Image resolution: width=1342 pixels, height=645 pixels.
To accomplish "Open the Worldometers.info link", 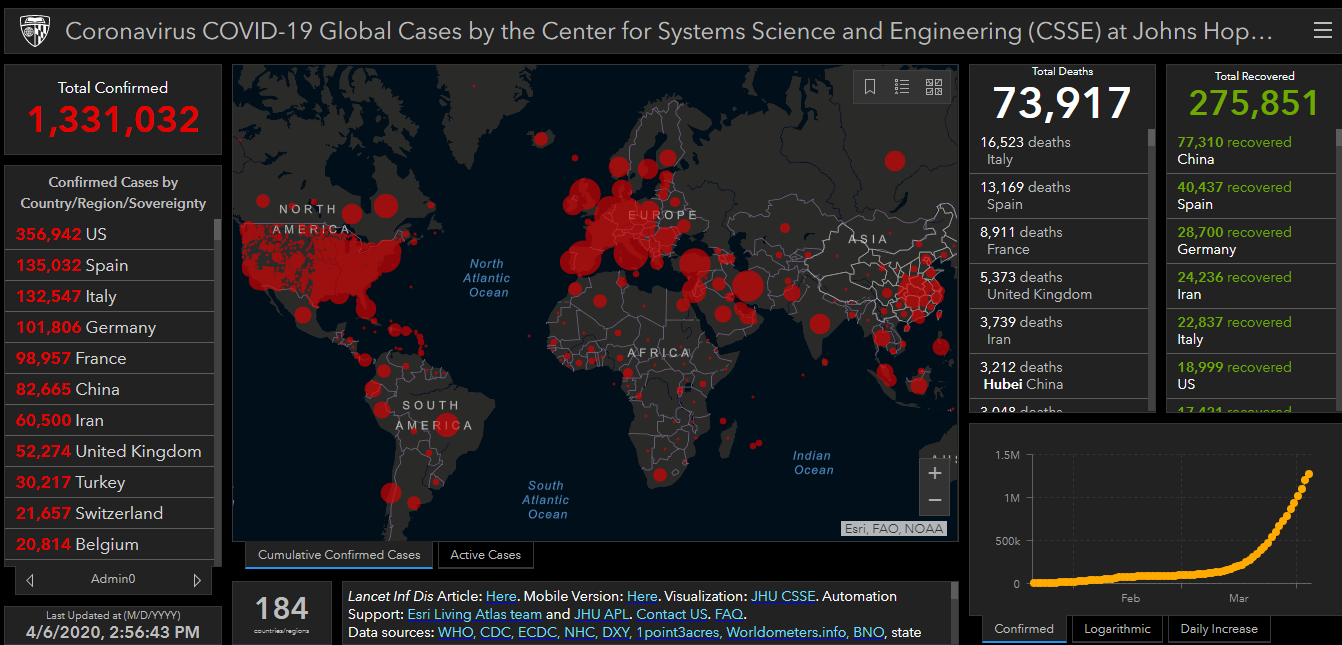I will click(786, 632).
